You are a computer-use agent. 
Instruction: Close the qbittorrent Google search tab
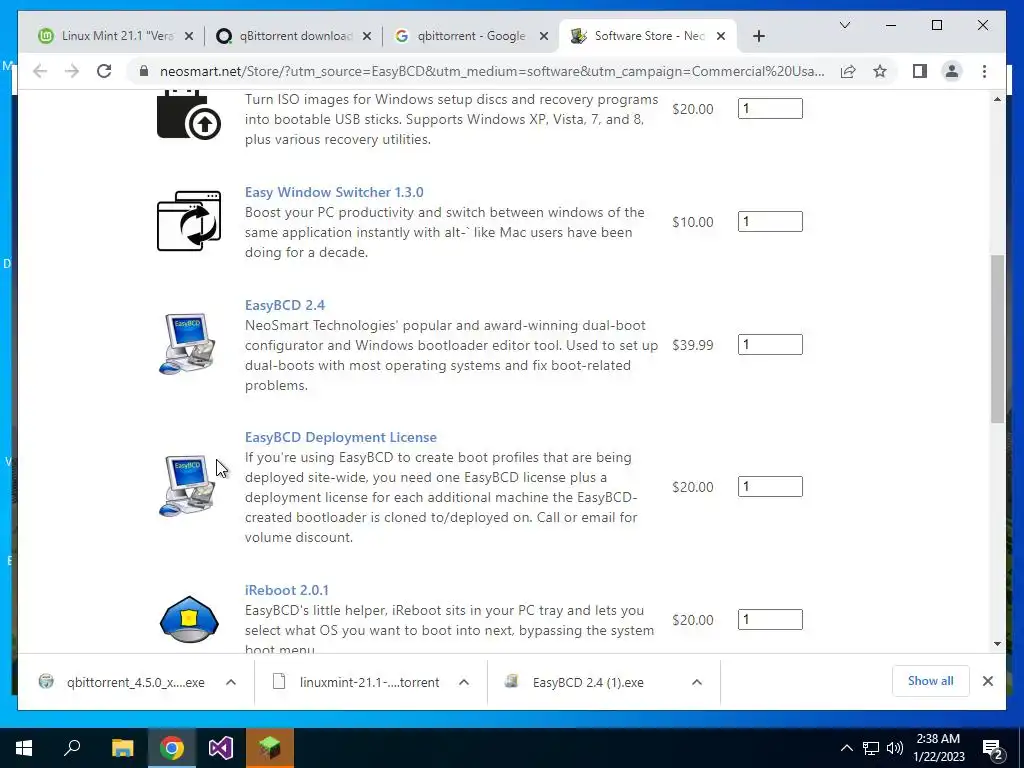(543, 36)
